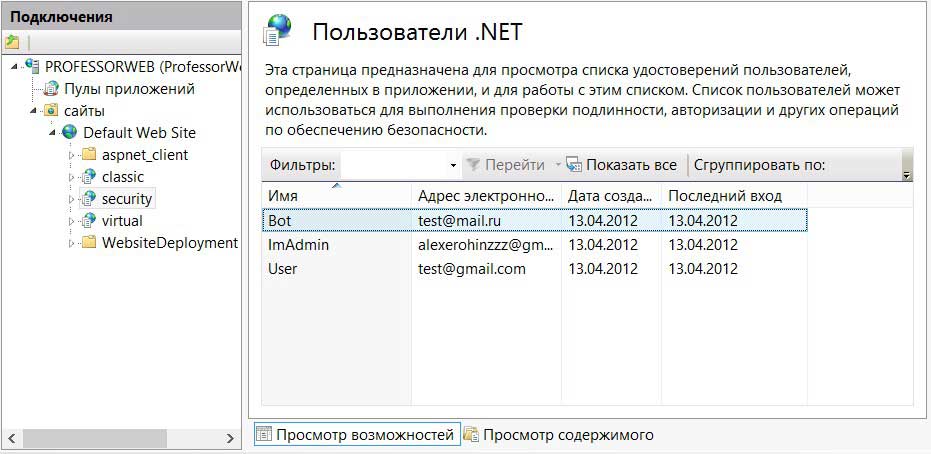The image size is (931, 454).
Task: Select the Bot user row
Action: tap(534, 220)
